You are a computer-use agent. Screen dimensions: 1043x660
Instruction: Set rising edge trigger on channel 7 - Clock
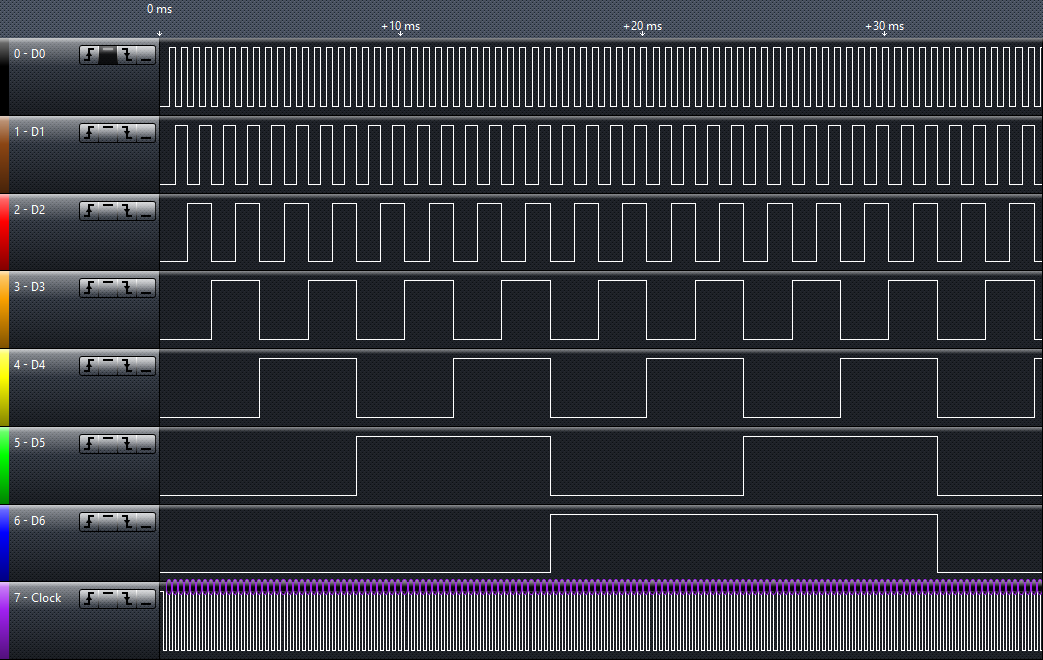click(x=89, y=599)
